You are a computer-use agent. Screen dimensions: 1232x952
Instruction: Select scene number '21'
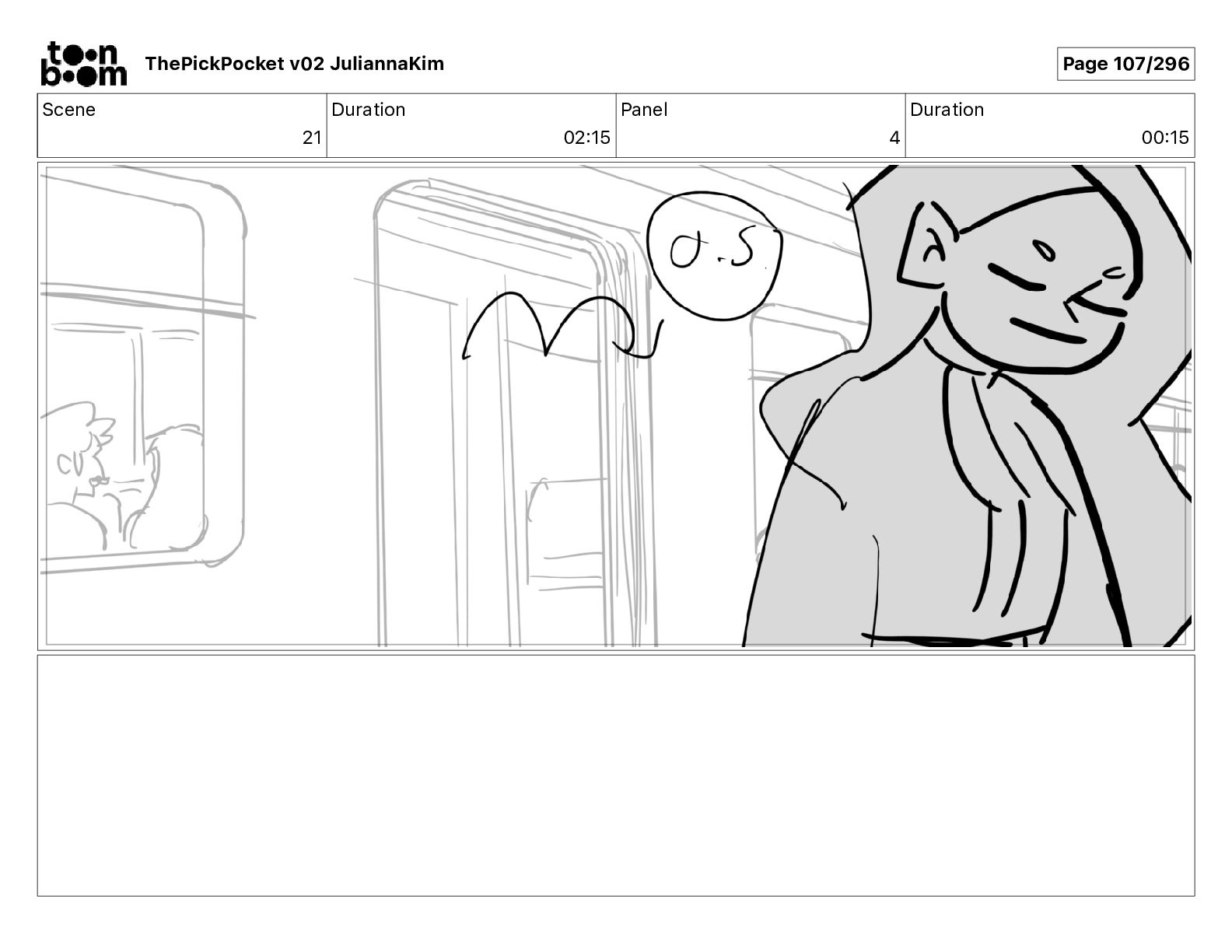312,138
